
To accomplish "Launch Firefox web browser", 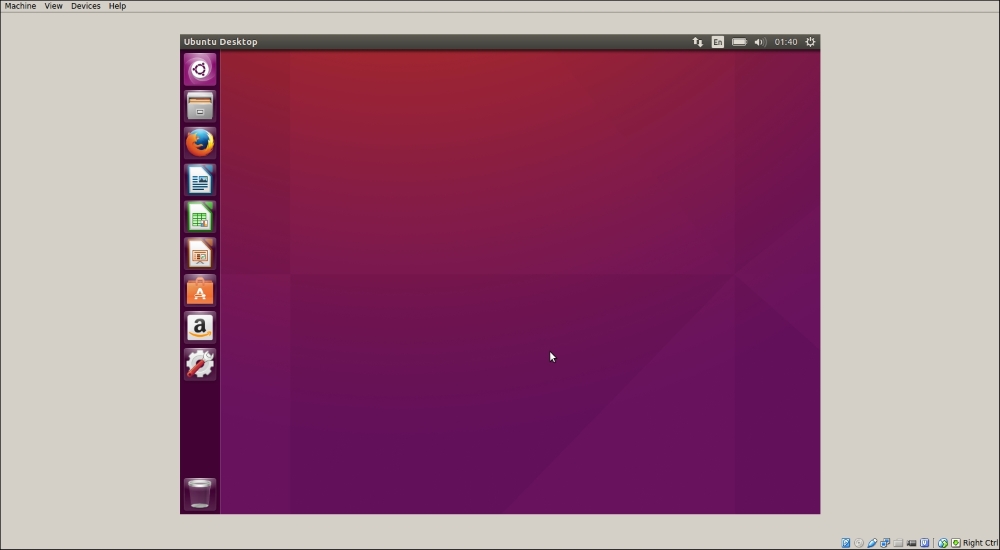I will tap(200, 143).
